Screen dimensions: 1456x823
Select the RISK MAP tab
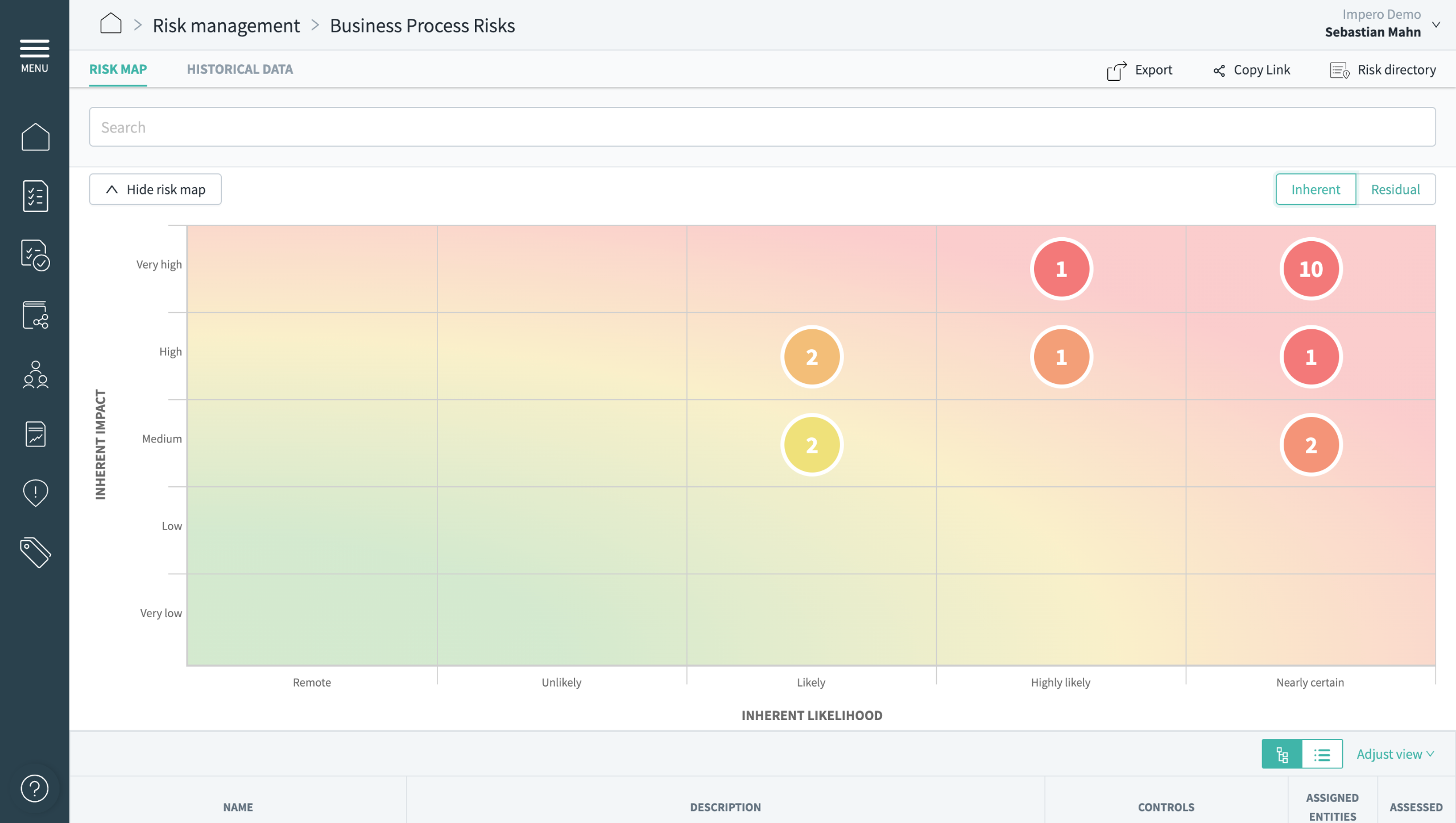(118, 69)
